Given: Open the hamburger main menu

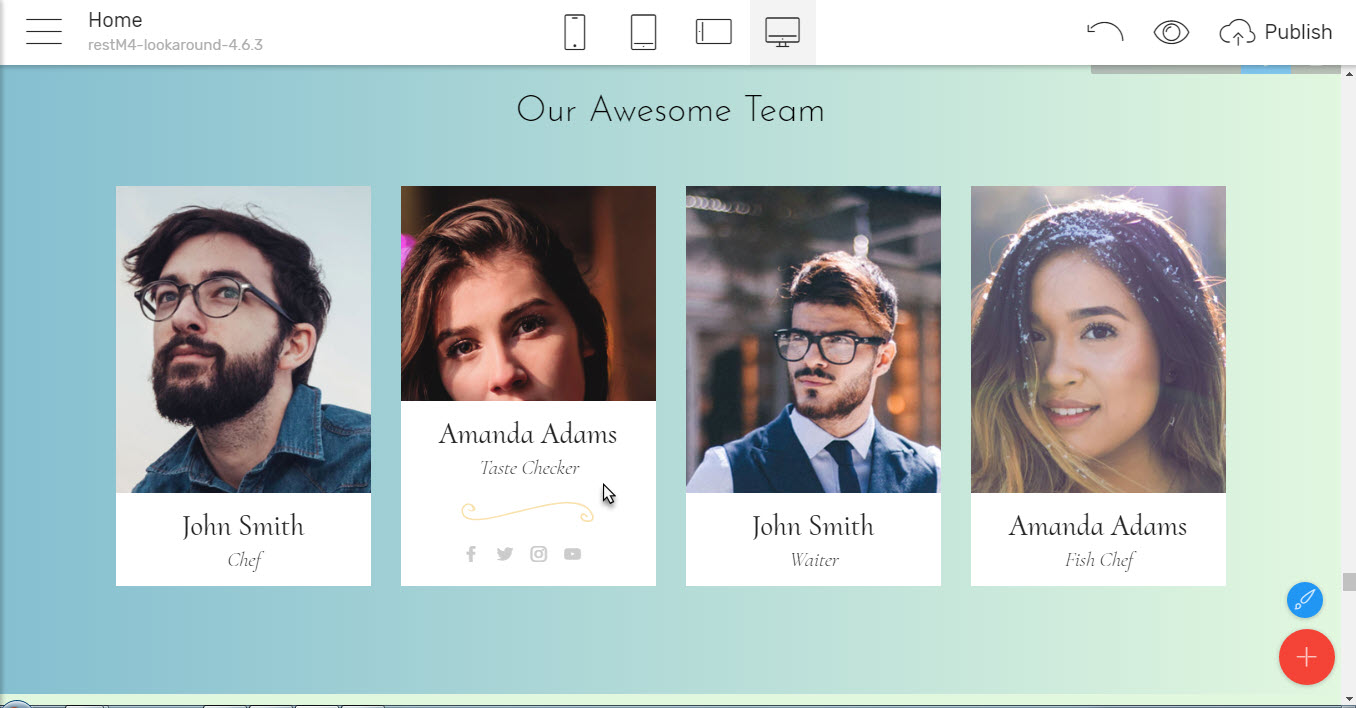Looking at the screenshot, I should click(44, 32).
